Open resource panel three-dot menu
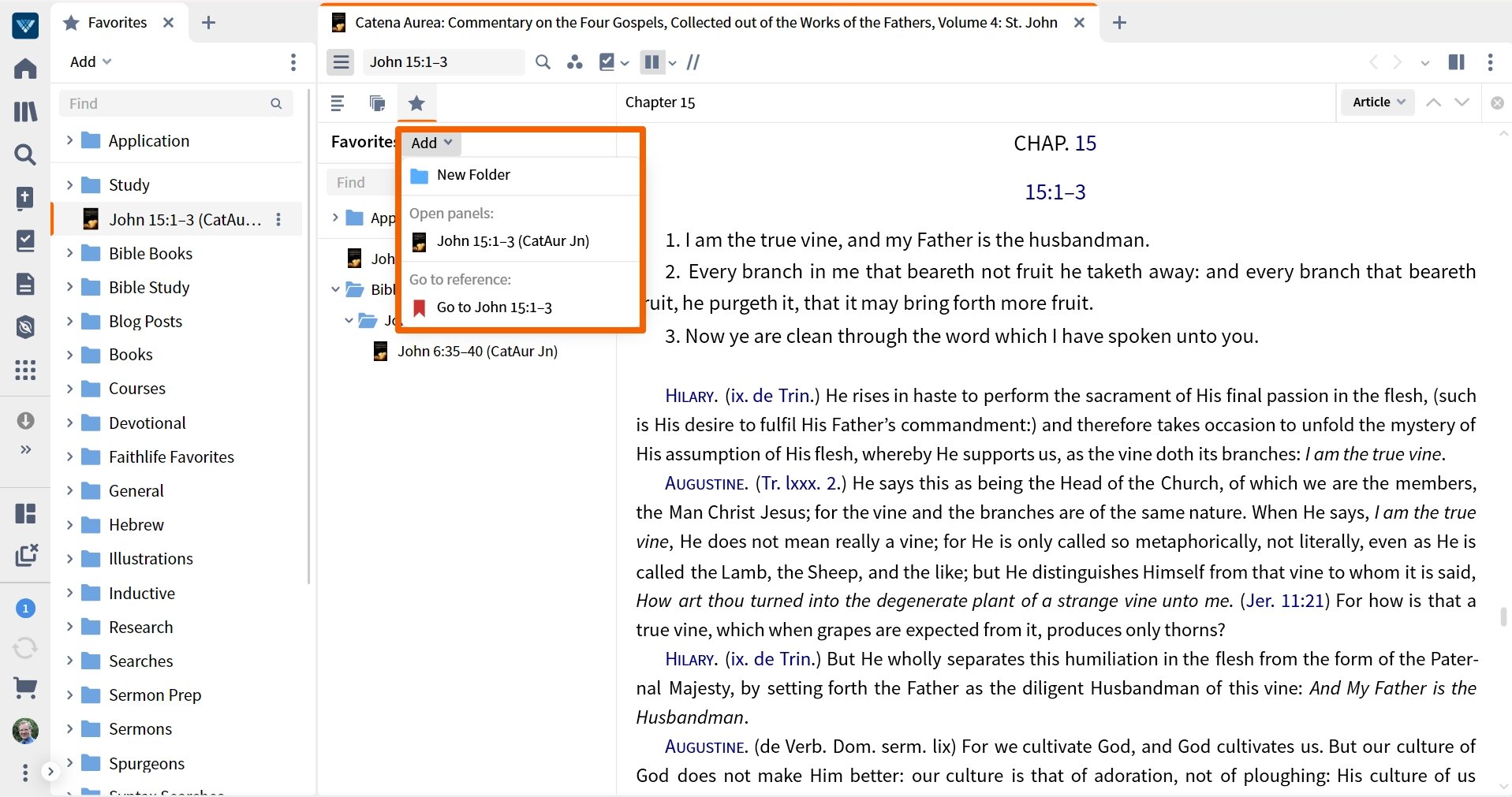Viewport: 1512px width, 797px height. point(1490,62)
